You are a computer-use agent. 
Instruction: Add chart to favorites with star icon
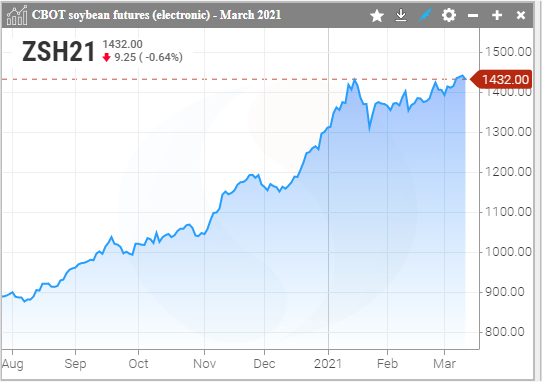point(377,16)
